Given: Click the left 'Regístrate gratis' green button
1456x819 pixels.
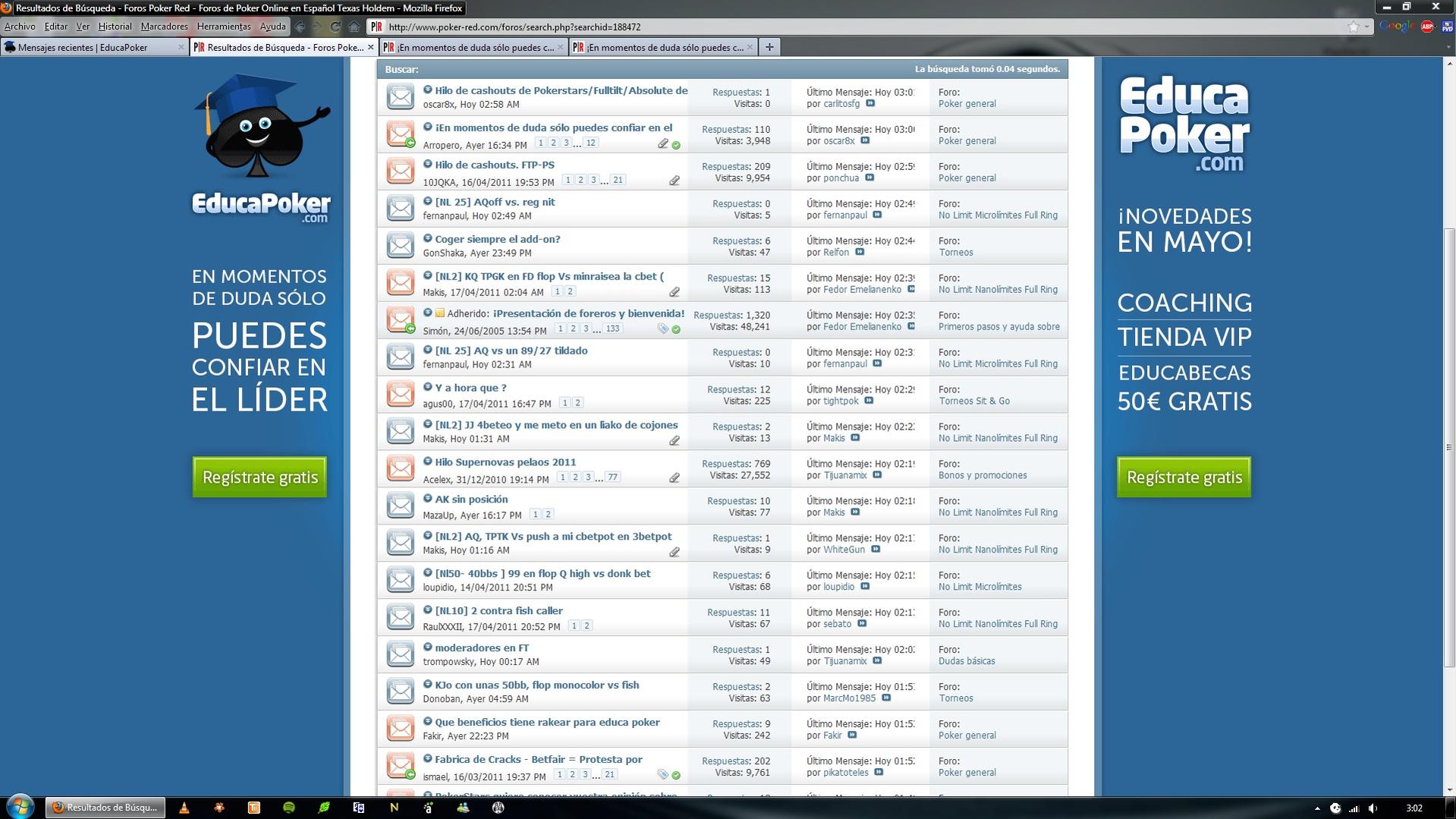Looking at the screenshot, I should pyautogui.click(x=259, y=477).
